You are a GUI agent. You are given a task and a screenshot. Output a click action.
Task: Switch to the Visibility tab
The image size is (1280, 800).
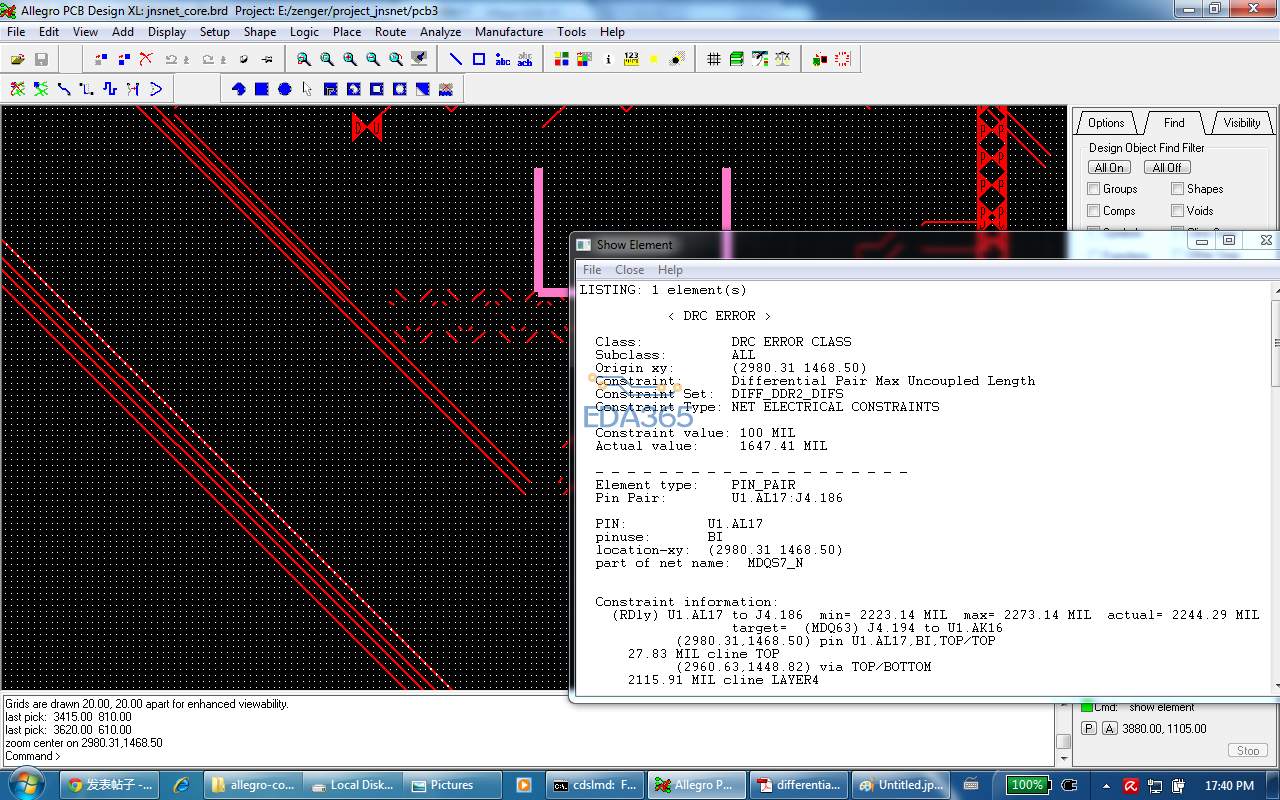1242,123
